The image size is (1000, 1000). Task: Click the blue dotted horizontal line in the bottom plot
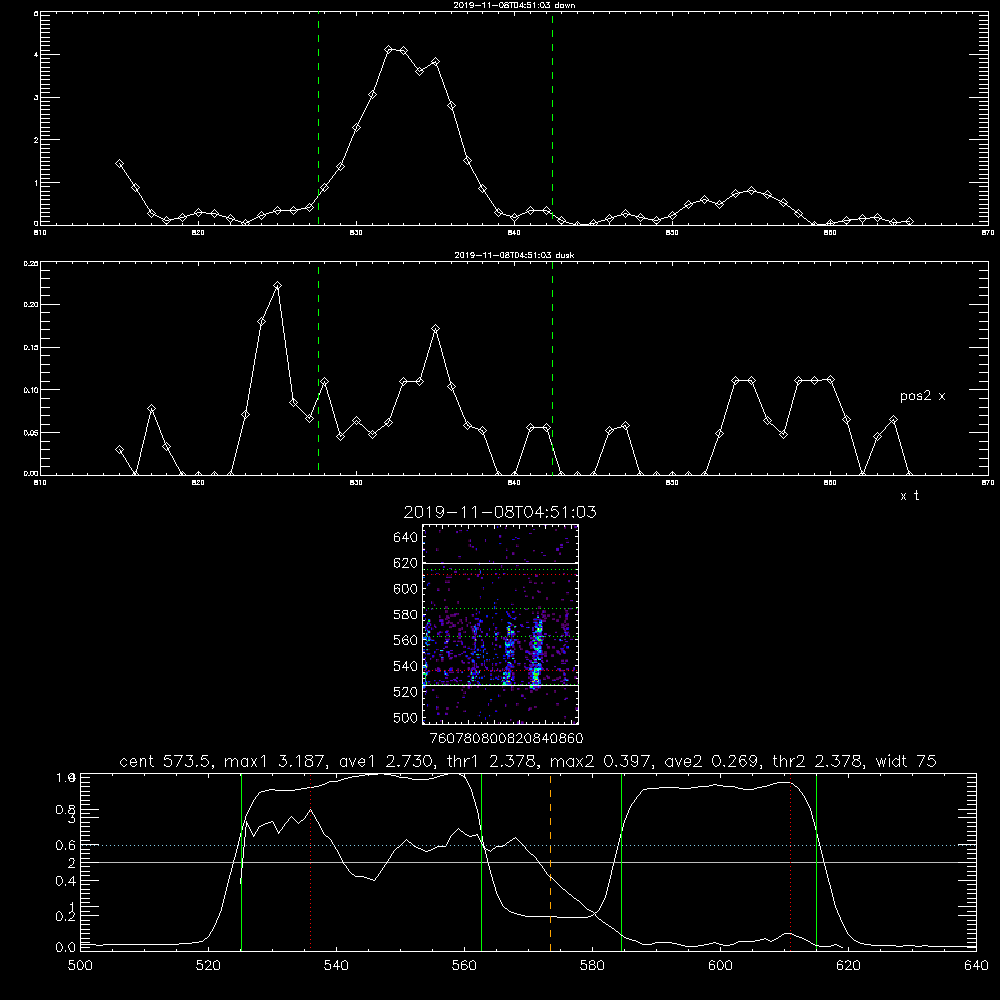528,846
